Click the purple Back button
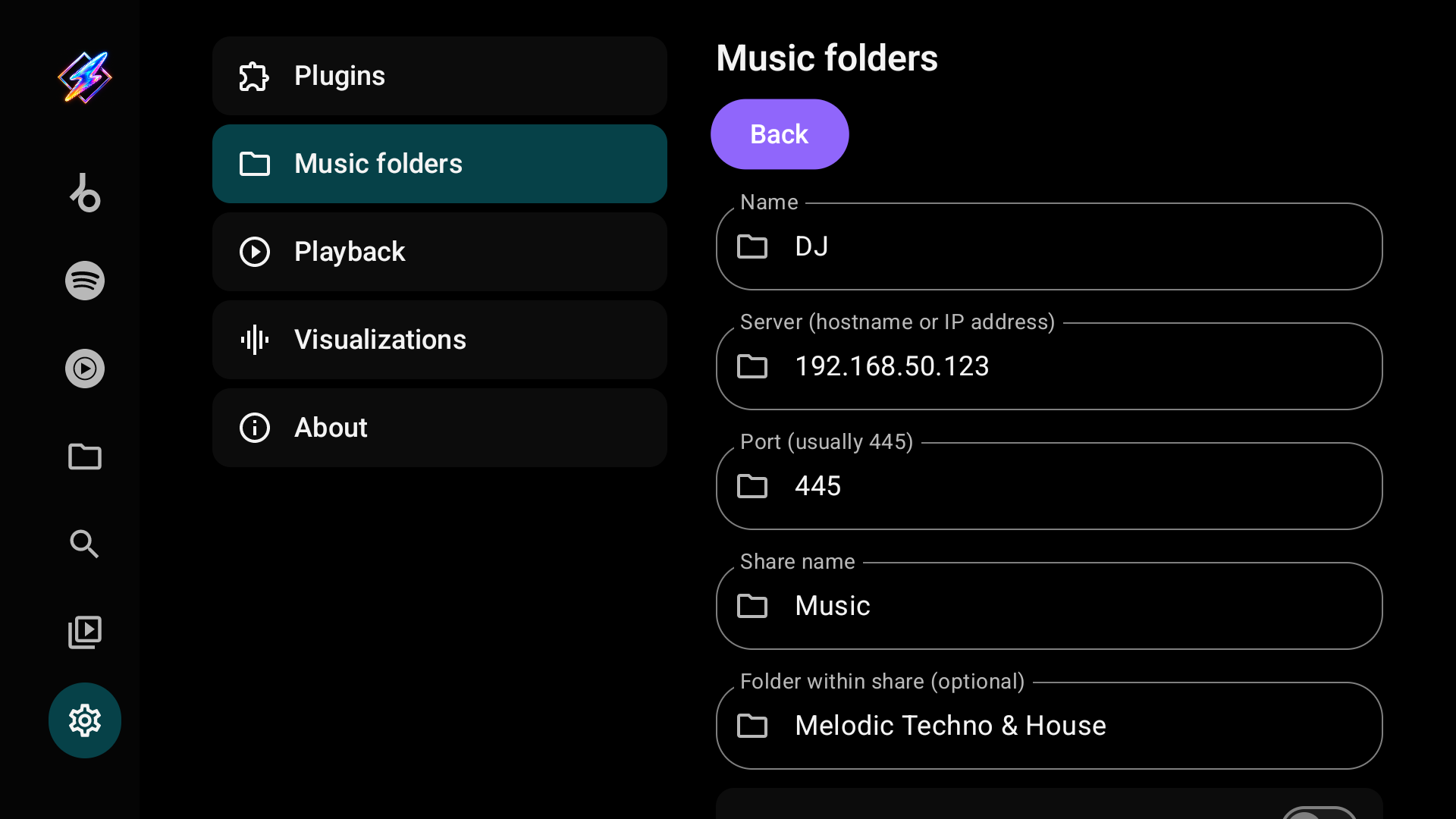 (x=780, y=134)
